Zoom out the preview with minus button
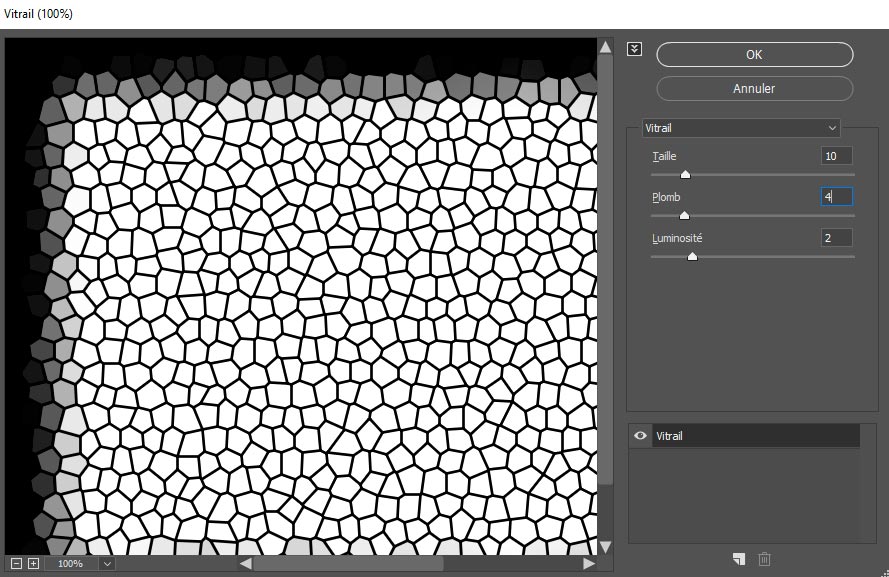889x577 pixels. coord(16,564)
